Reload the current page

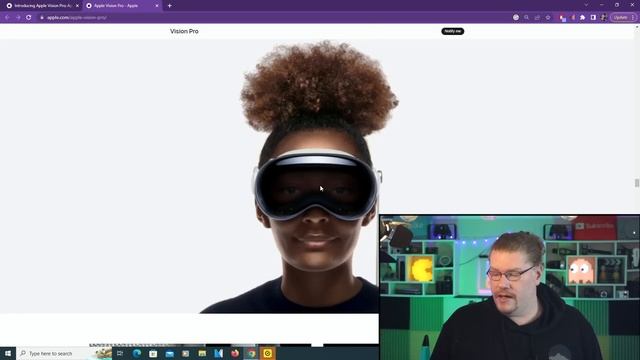[29, 18]
